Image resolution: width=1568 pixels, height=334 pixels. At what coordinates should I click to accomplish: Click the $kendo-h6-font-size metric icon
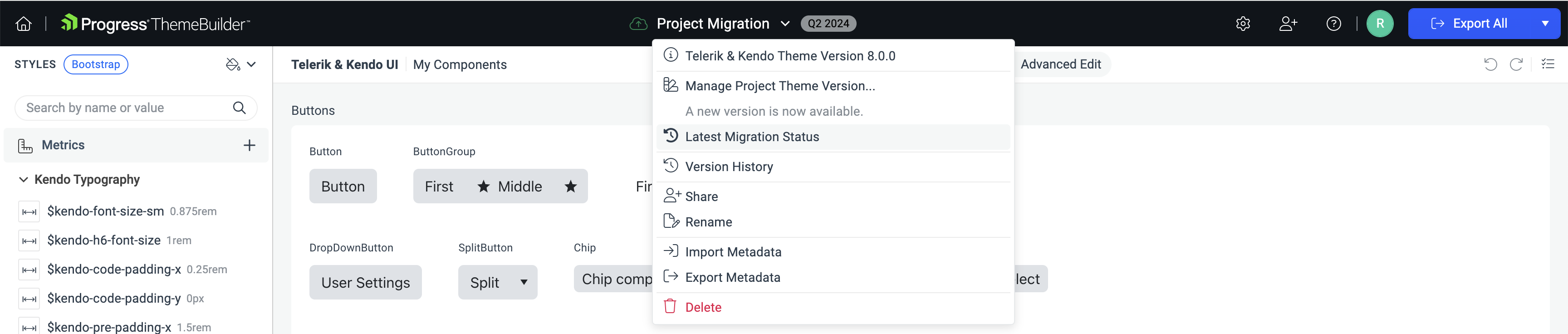(x=29, y=241)
